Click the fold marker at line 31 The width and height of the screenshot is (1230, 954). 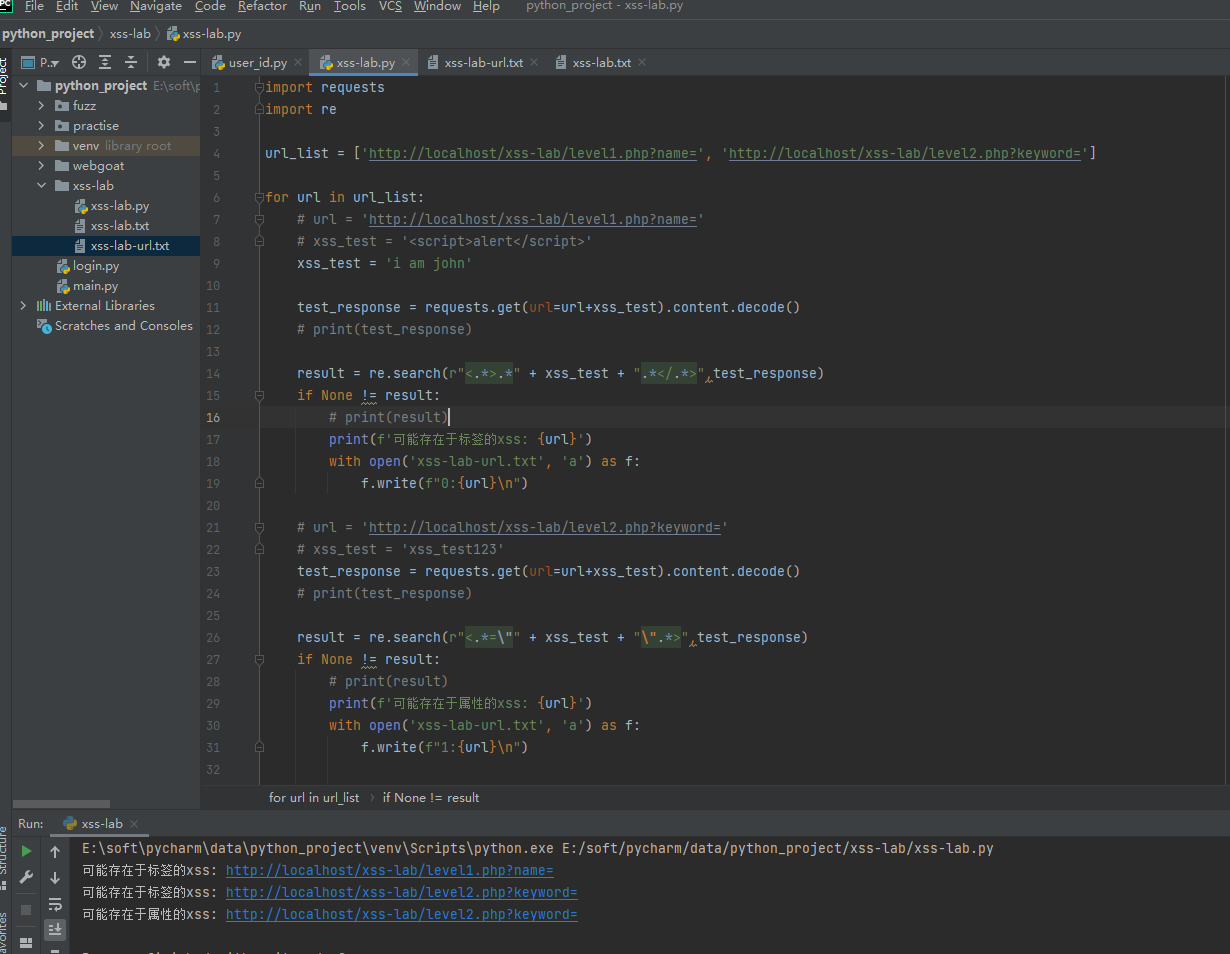(259, 747)
